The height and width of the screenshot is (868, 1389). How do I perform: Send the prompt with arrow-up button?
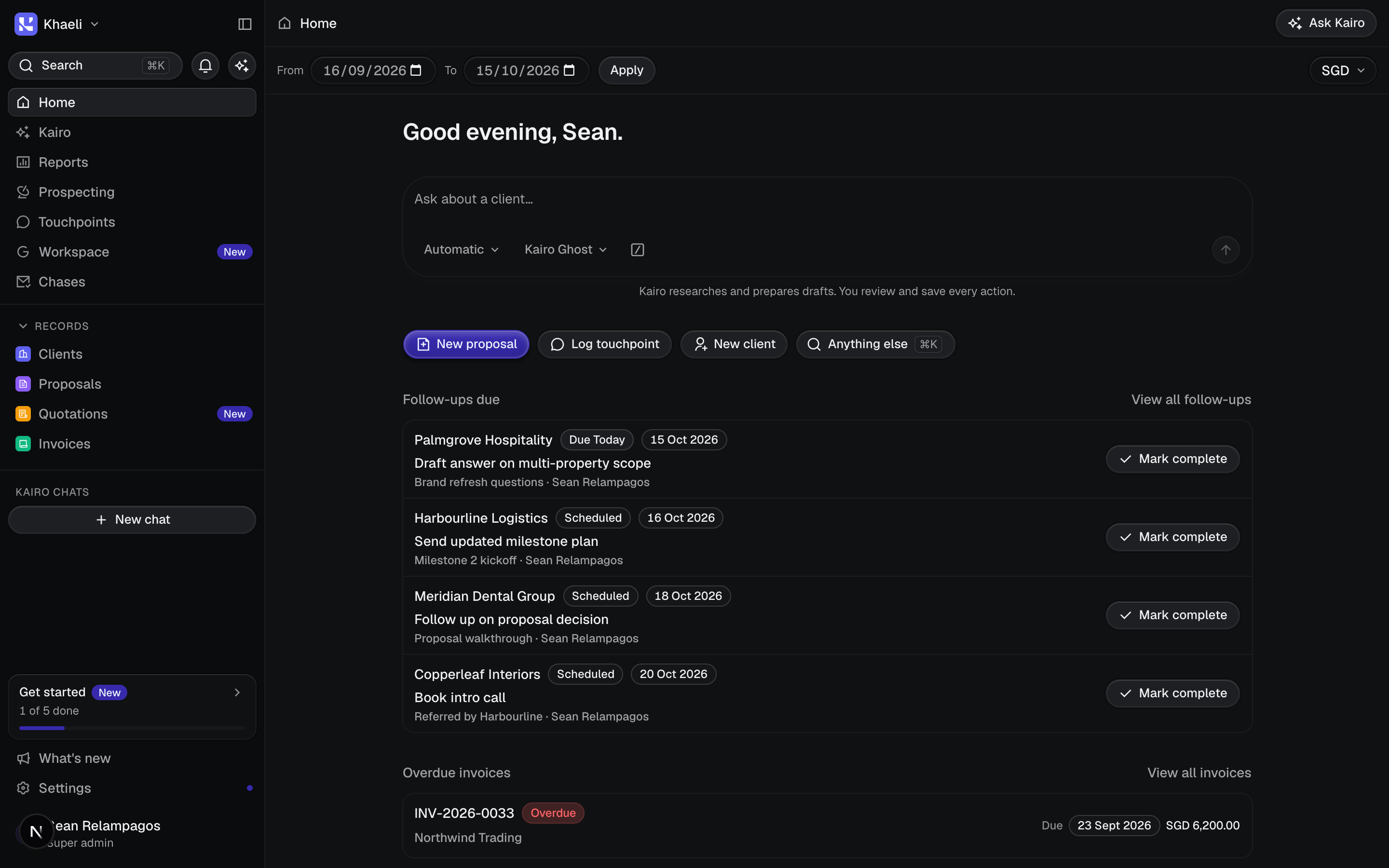1226,250
